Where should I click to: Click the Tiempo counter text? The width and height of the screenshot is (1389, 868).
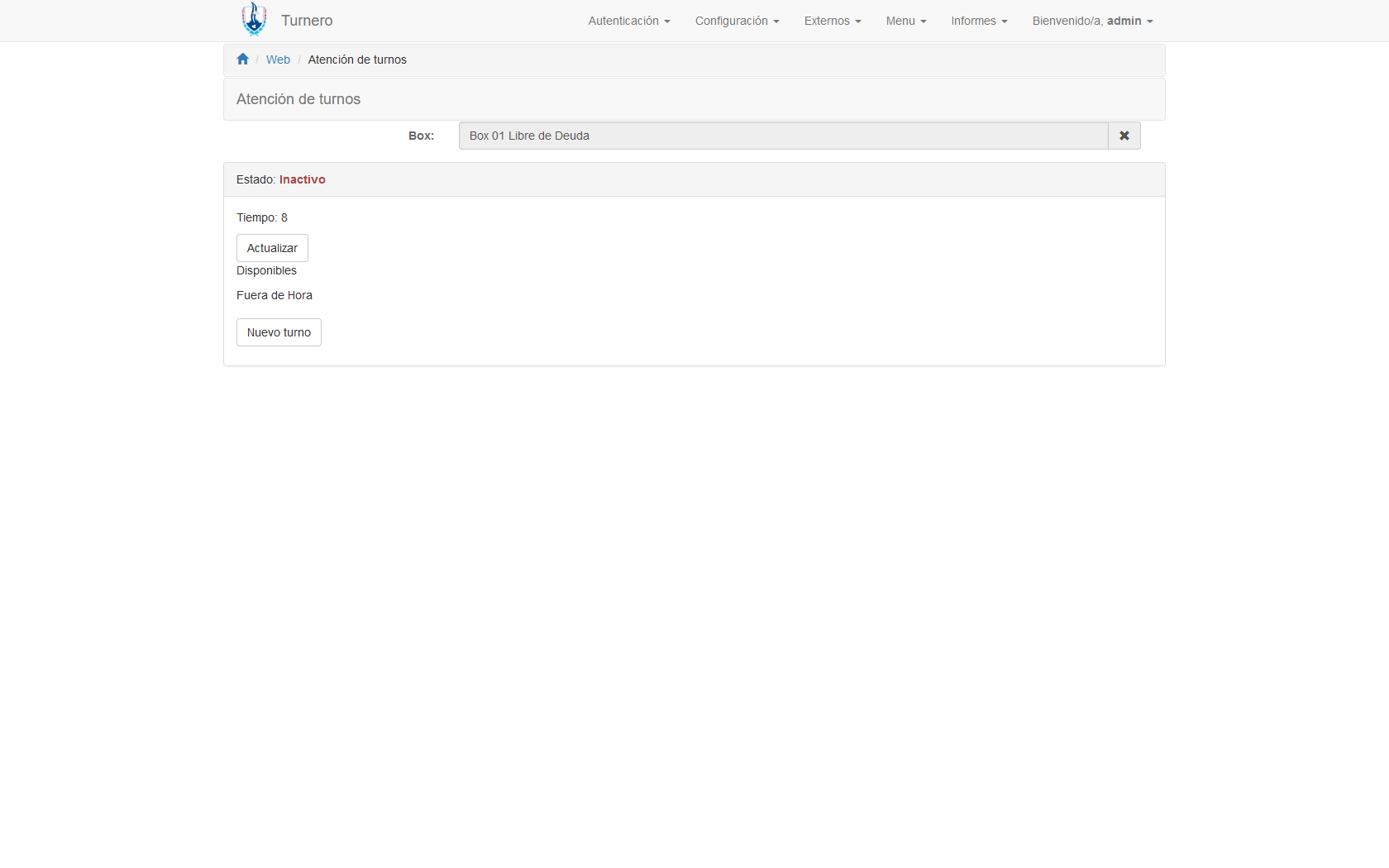coord(262,217)
